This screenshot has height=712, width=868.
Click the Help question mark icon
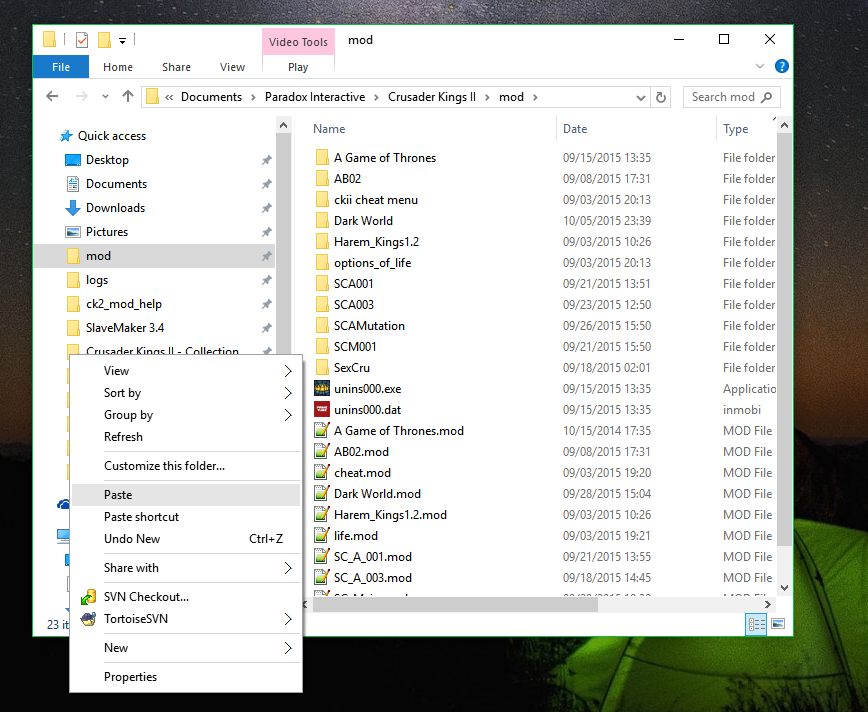pyautogui.click(x=781, y=66)
